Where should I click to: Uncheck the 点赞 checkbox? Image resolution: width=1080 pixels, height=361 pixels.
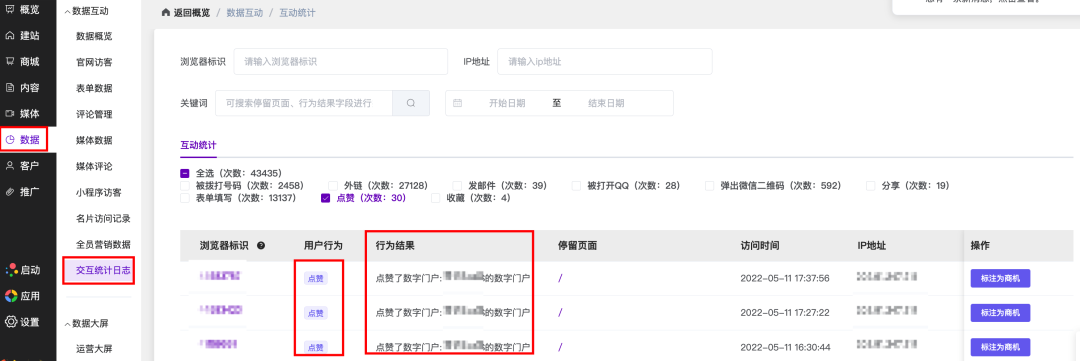326,198
